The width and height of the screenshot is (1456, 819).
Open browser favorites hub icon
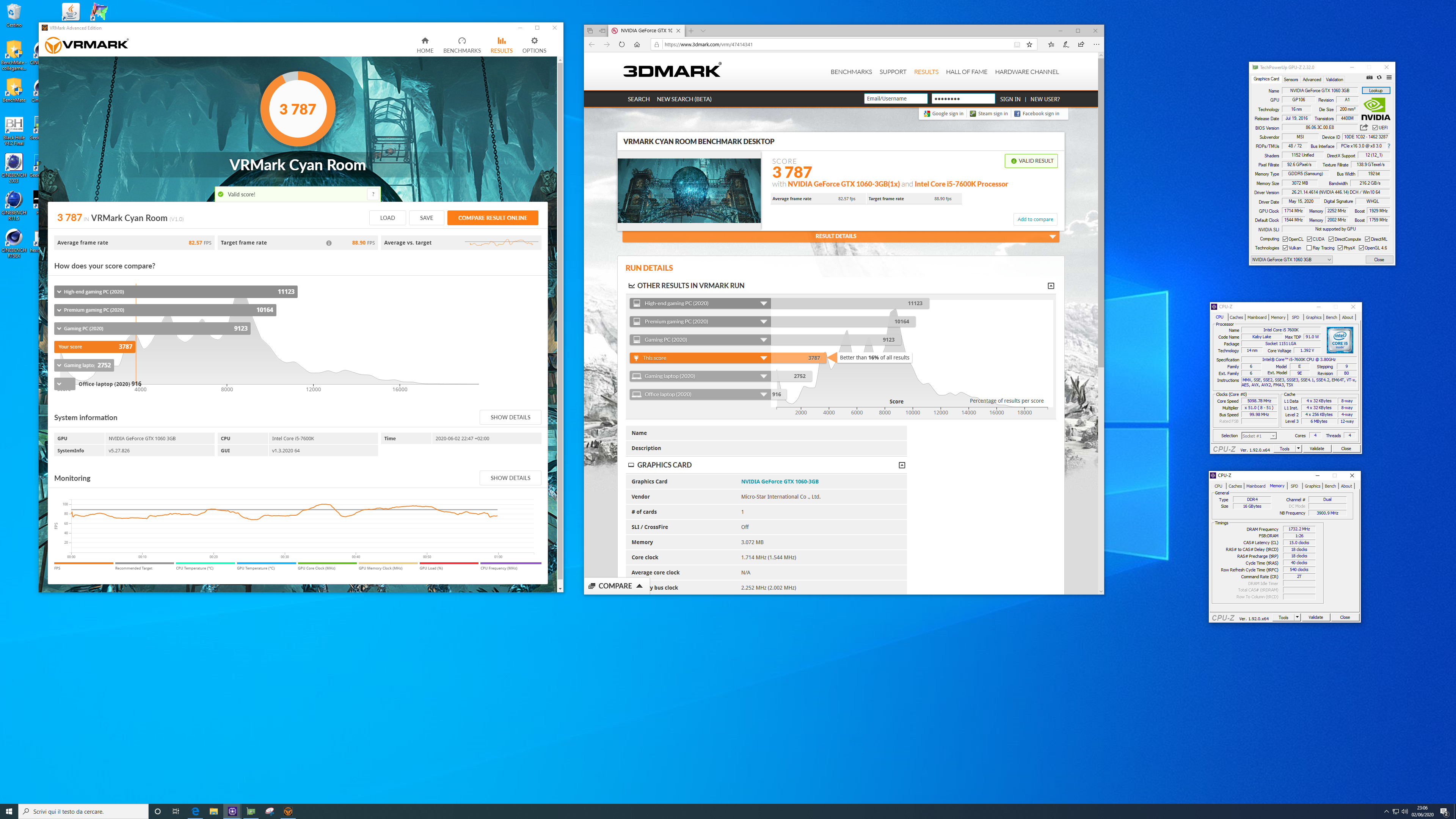1051,45
